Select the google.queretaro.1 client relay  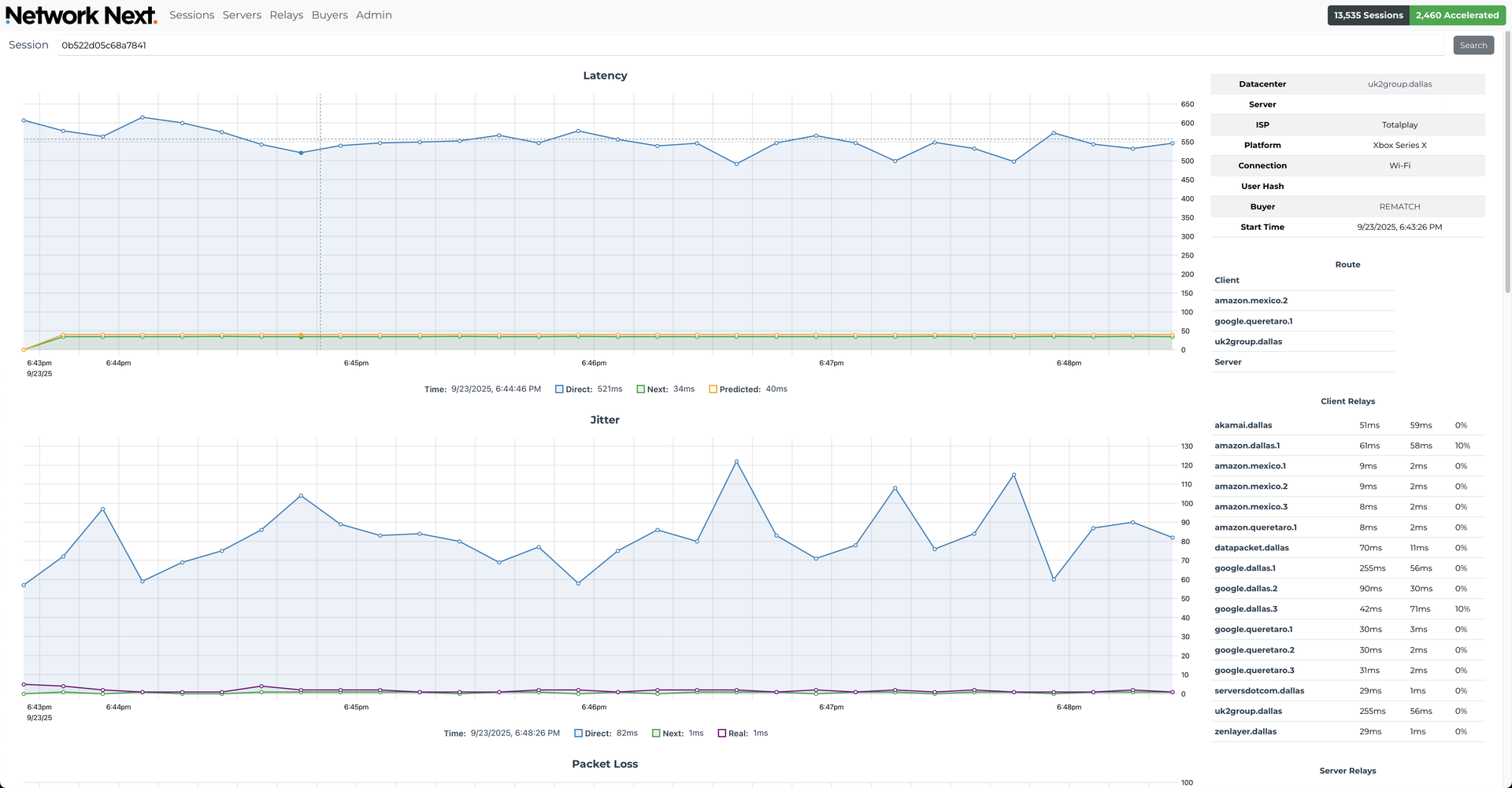tap(1254, 629)
